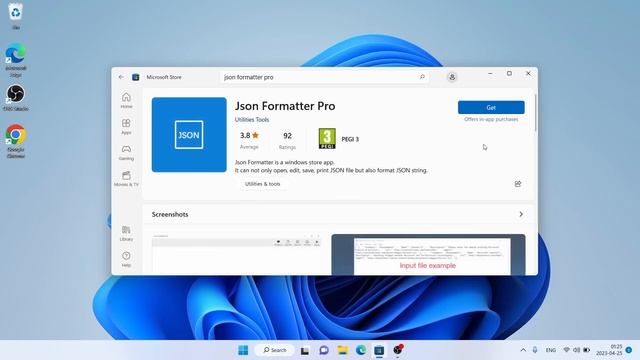The width and height of the screenshot is (640, 360).
Task: Click the search magnifier icon
Action: [422, 77]
